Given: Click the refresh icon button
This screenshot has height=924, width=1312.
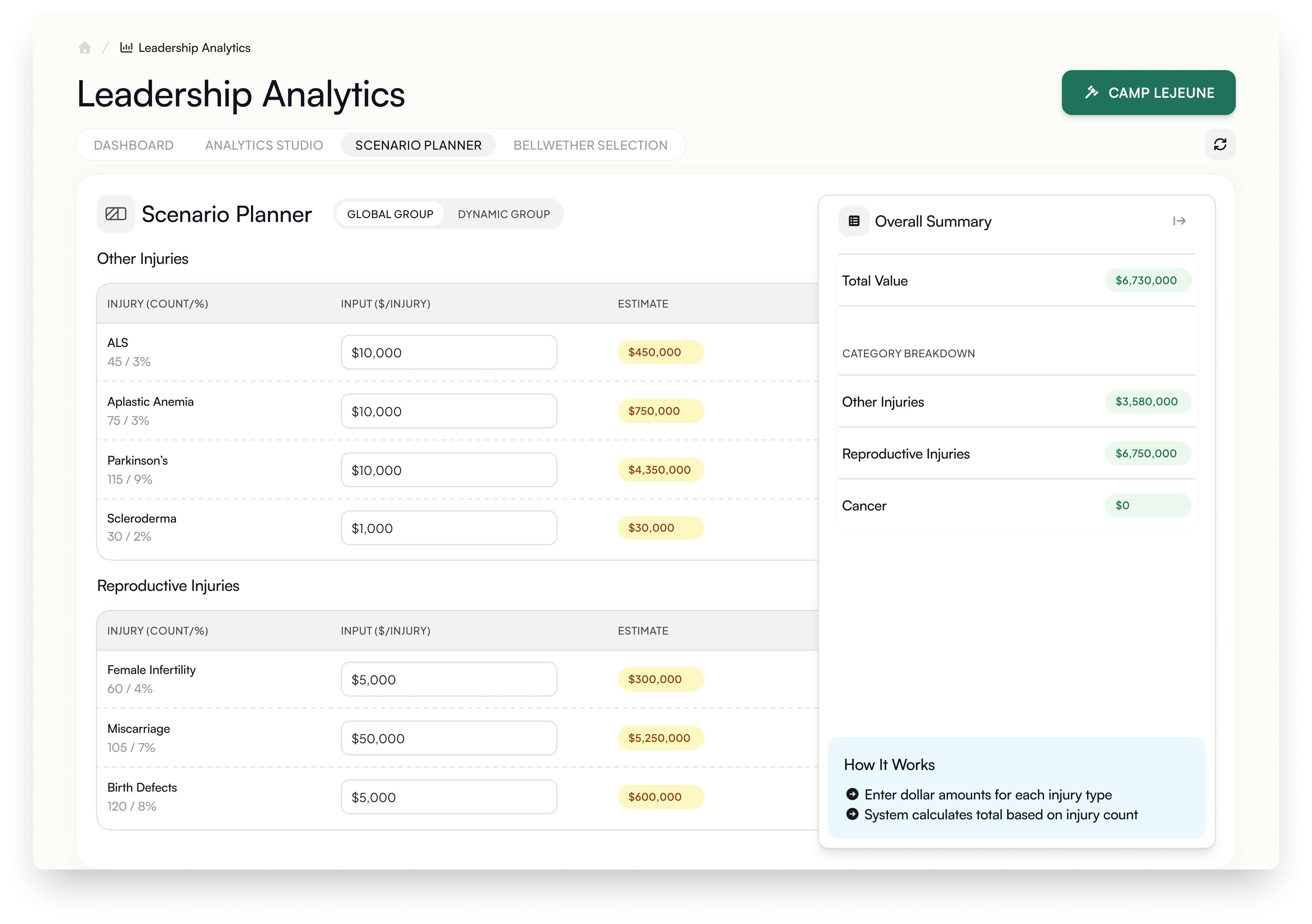Looking at the screenshot, I should [x=1220, y=144].
